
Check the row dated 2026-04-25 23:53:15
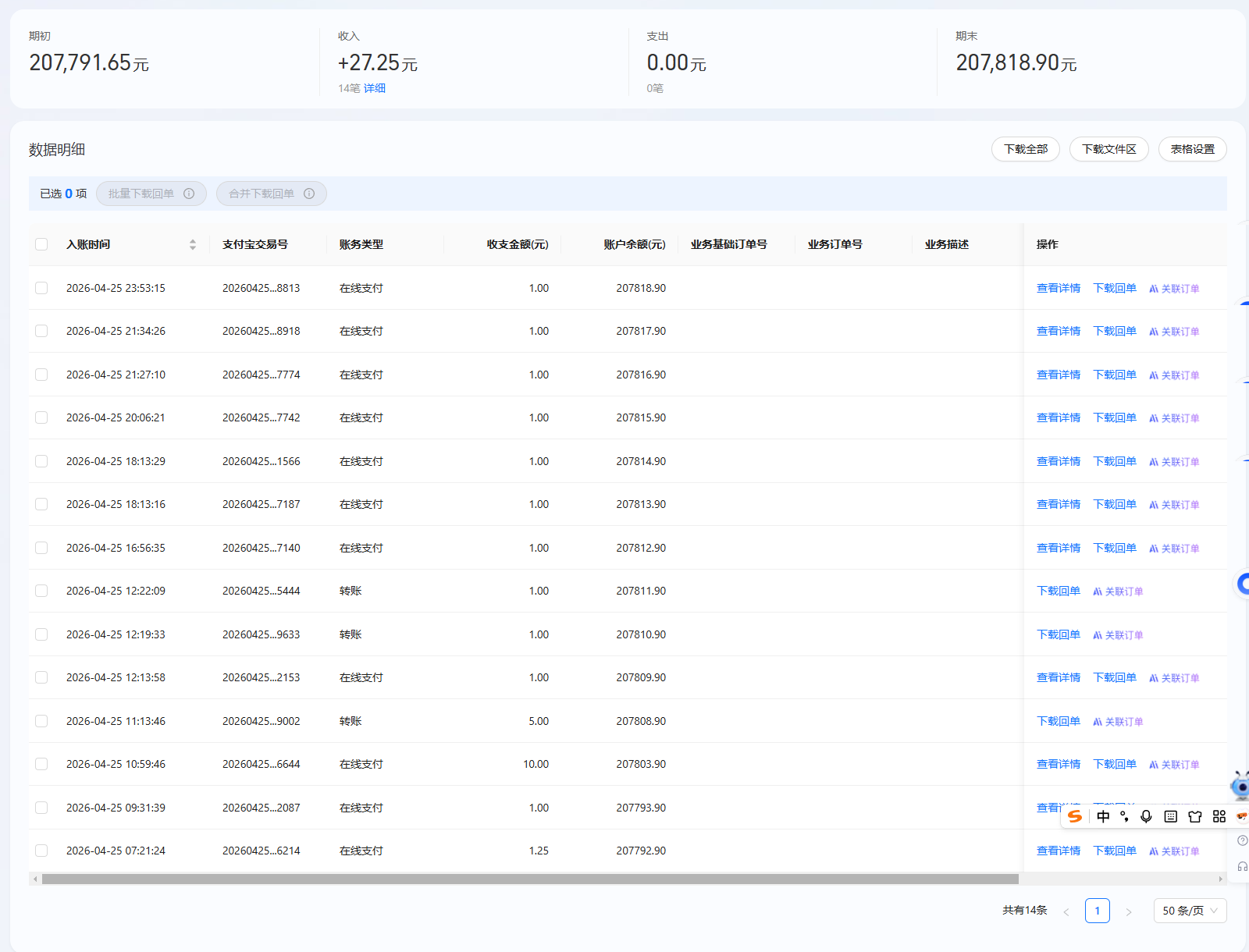[x=41, y=288]
